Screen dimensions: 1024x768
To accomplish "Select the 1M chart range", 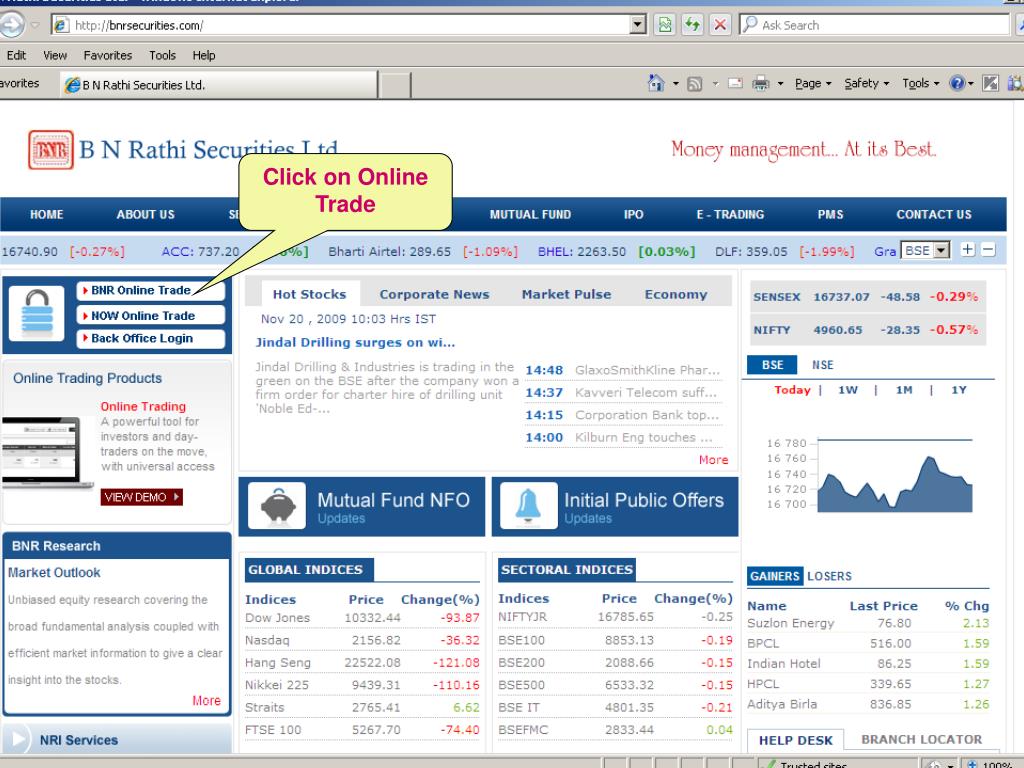I will point(904,390).
